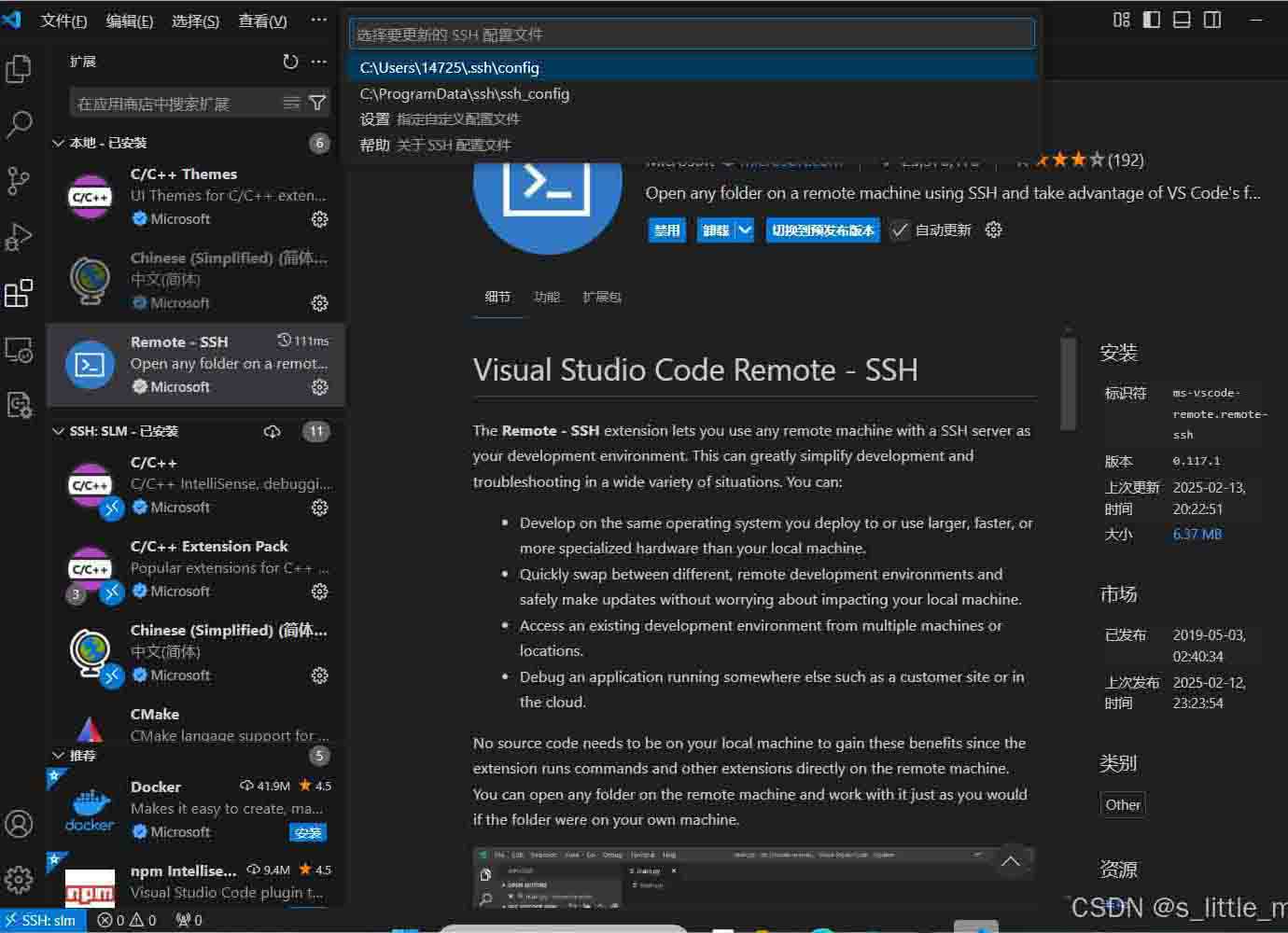Viewport: 1288px width, 933px height.
Task: Open the uninstall button dropdown arrow
Action: [x=745, y=230]
